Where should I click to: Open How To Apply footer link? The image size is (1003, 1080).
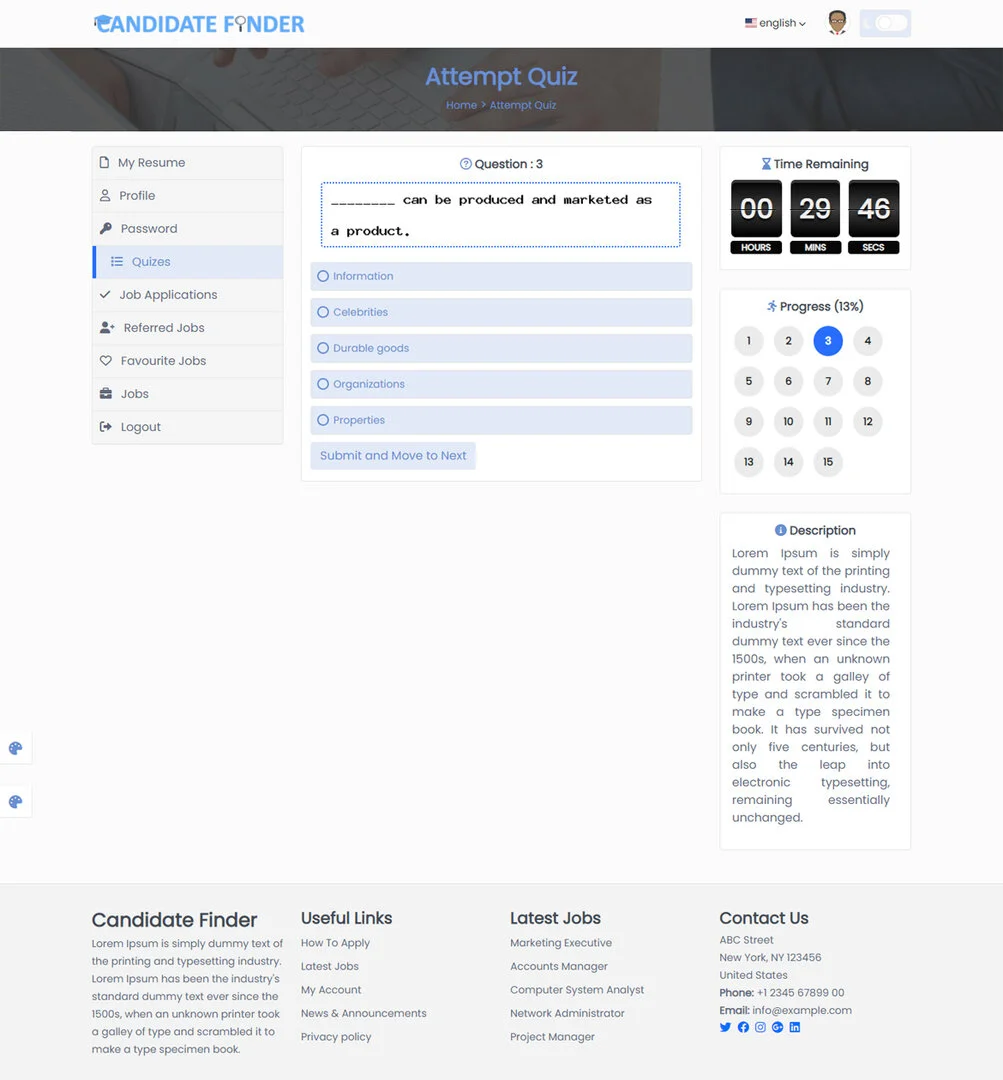335,943
